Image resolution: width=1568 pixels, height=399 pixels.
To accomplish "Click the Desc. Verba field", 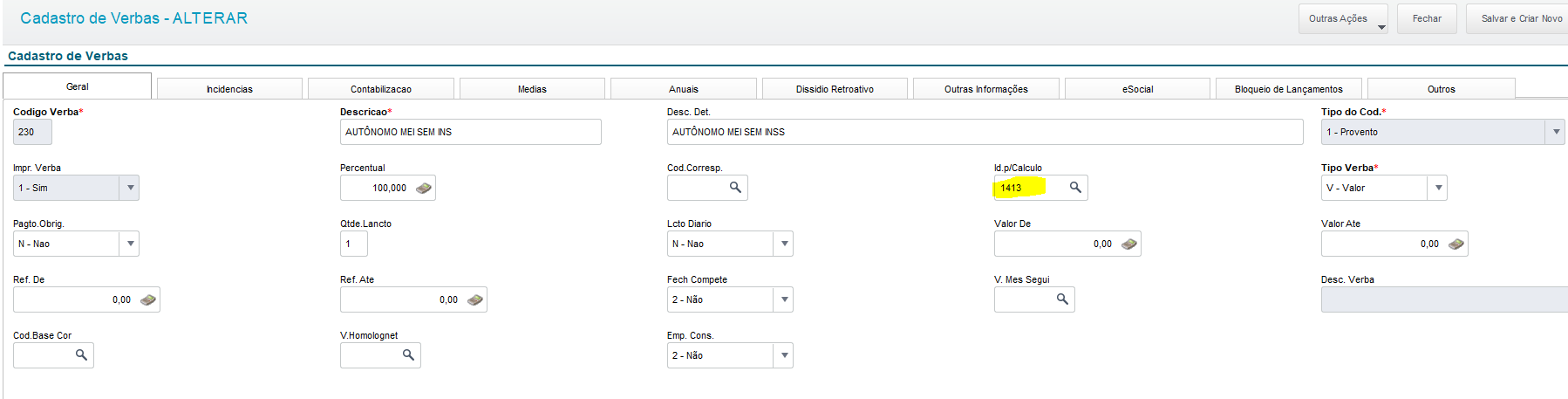I will [1444, 299].
